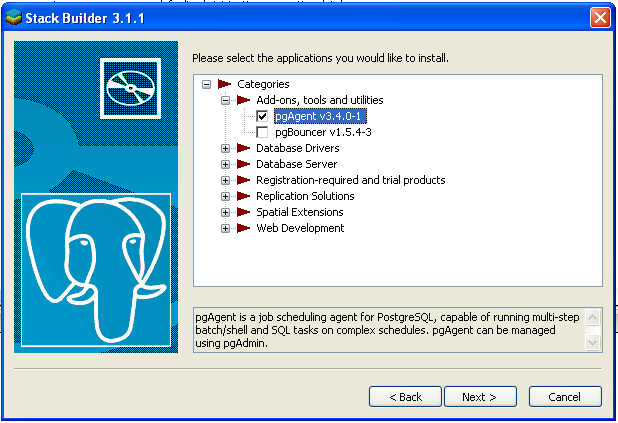This screenshot has height=423, width=618.
Task: Click the flag icon beside Database Drivers
Action: click(244, 148)
